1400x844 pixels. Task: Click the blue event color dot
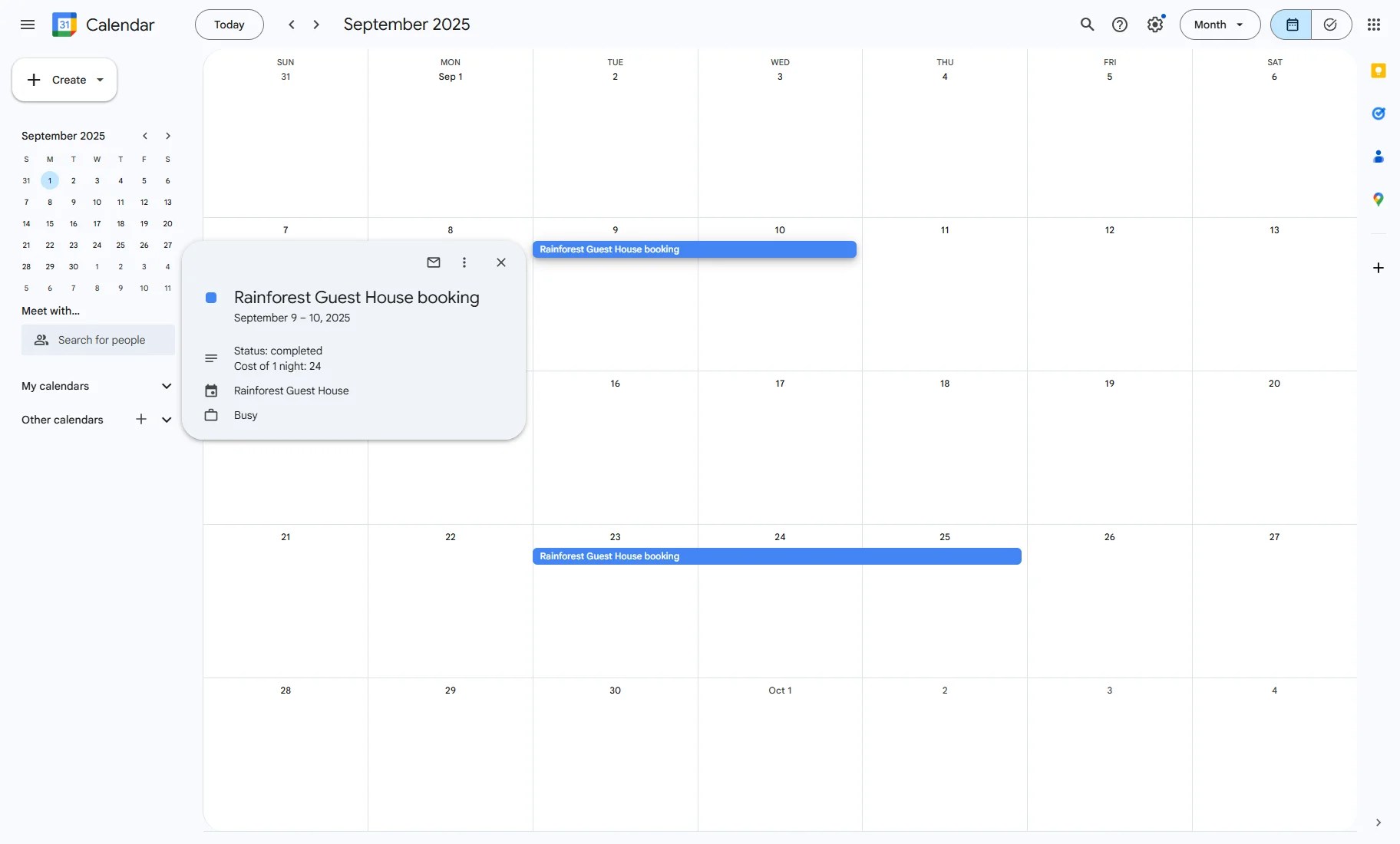211,298
